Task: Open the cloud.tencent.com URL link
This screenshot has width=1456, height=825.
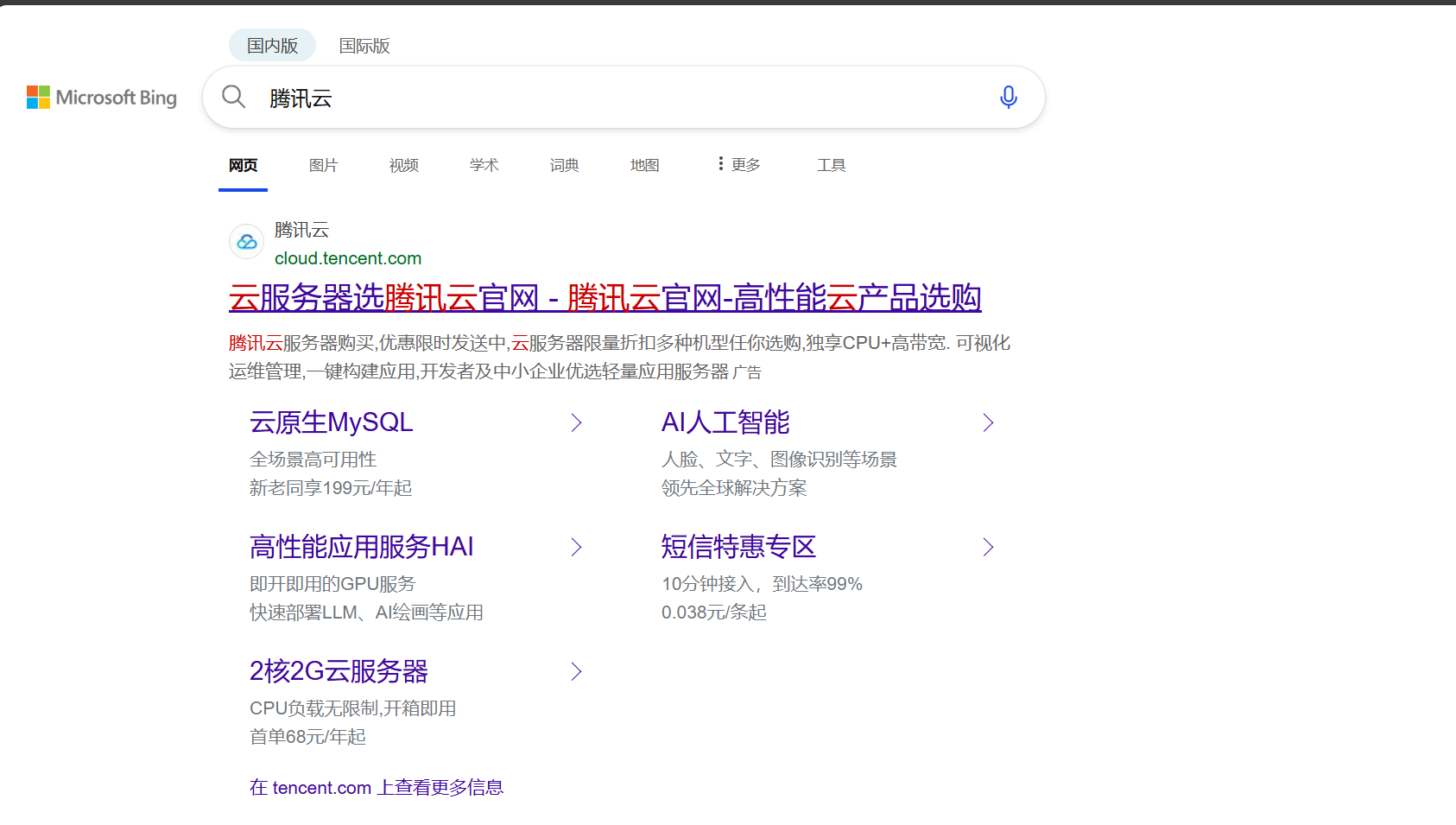Action: 348,258
